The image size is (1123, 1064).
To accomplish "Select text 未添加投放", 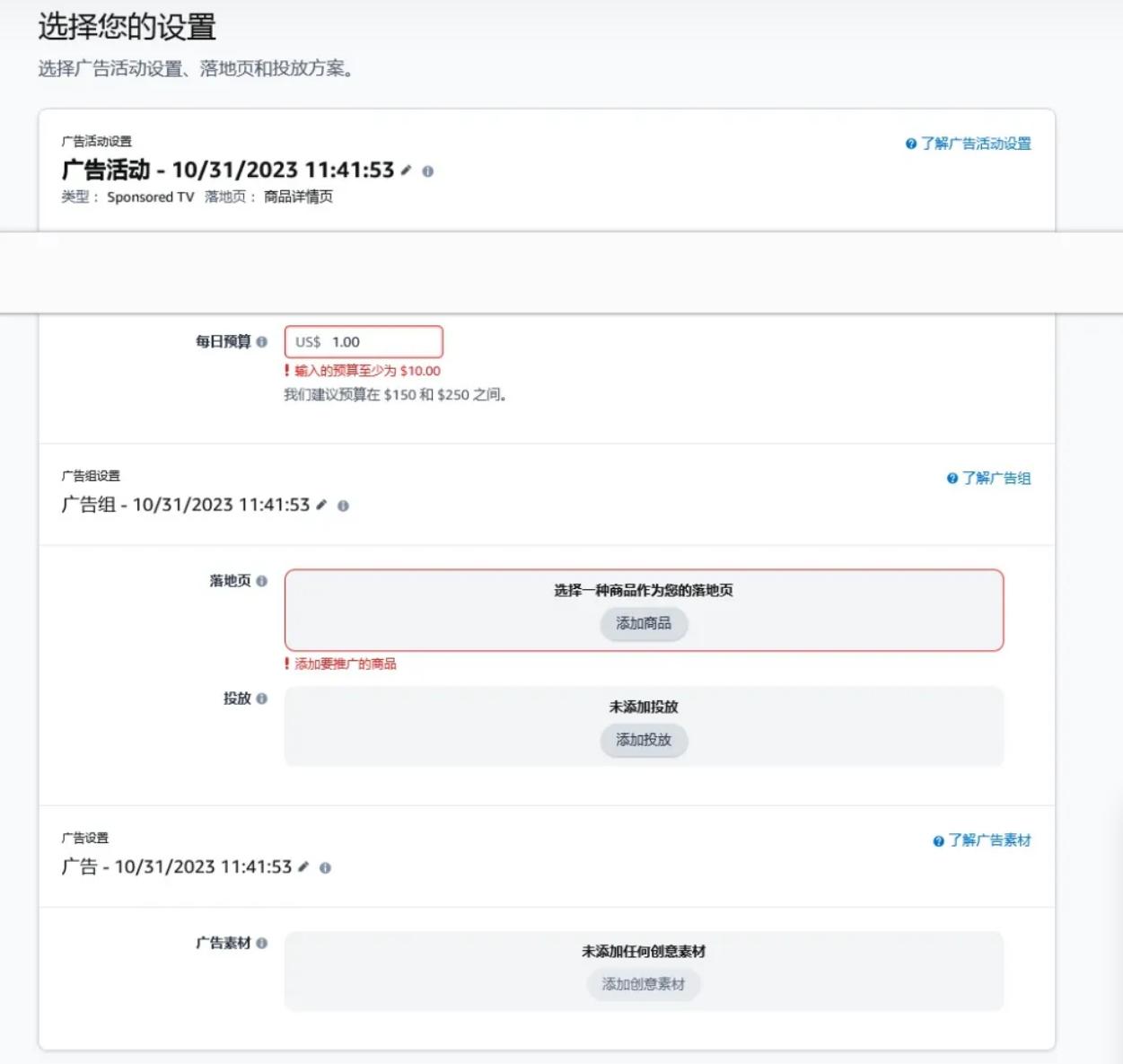I will (644, 707).
